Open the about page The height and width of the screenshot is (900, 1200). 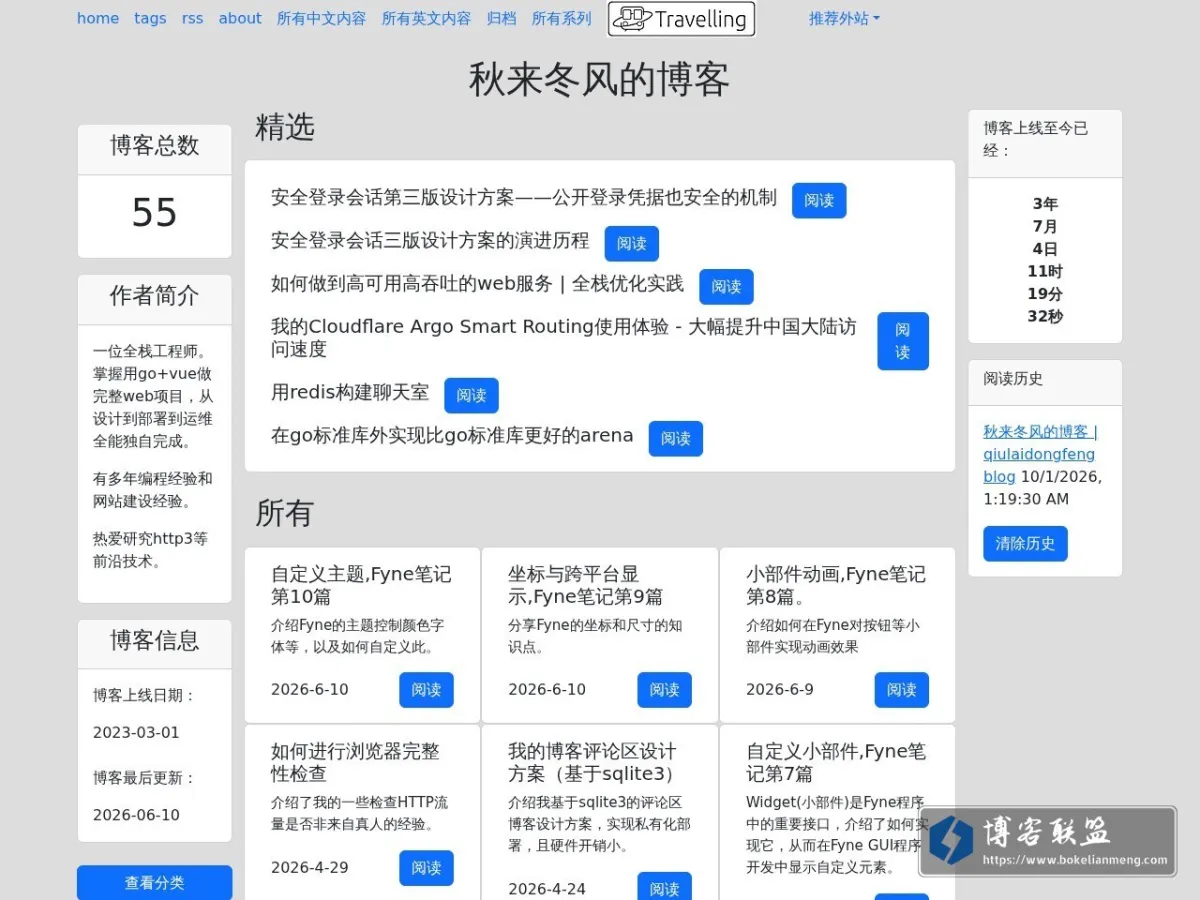(x=240, y=18)
